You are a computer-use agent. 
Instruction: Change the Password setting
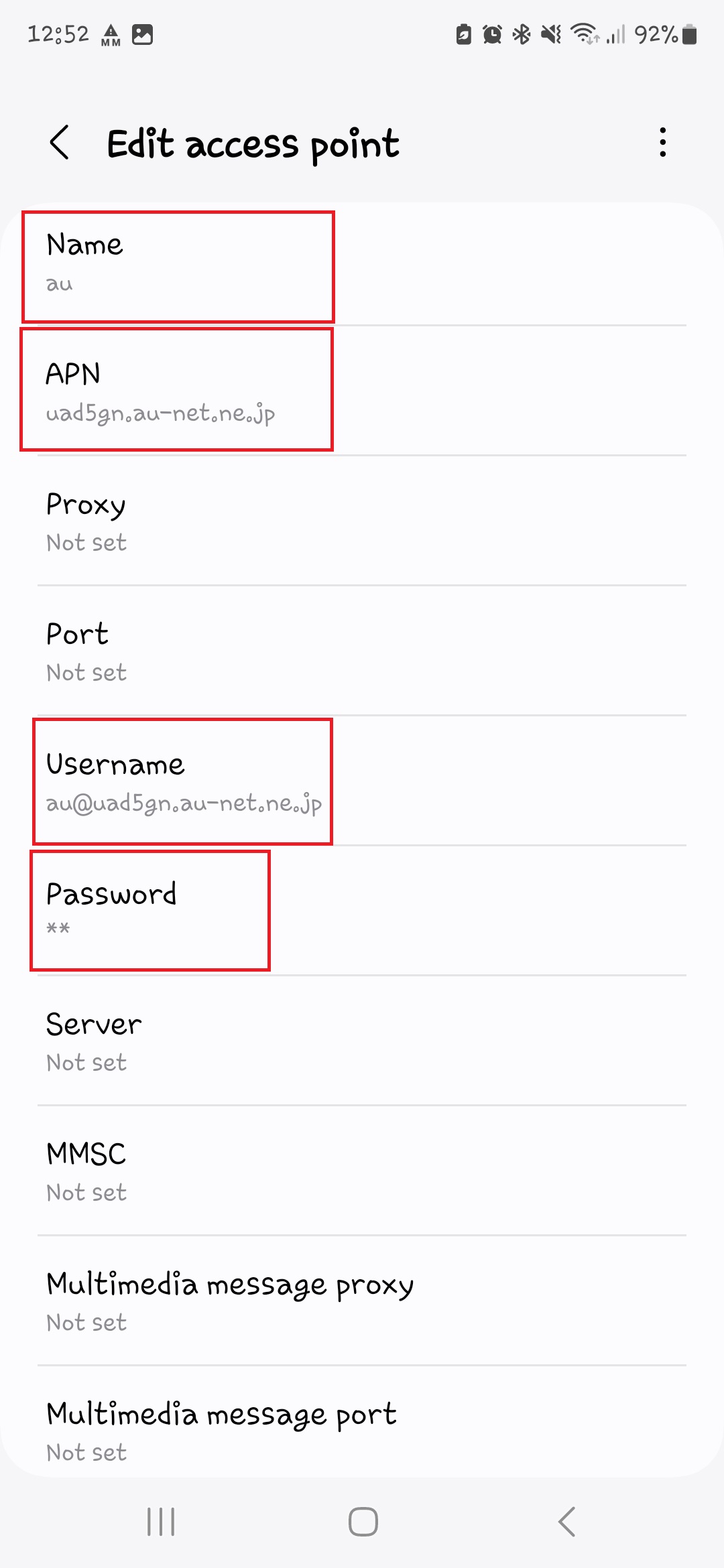tap(362, 911)
